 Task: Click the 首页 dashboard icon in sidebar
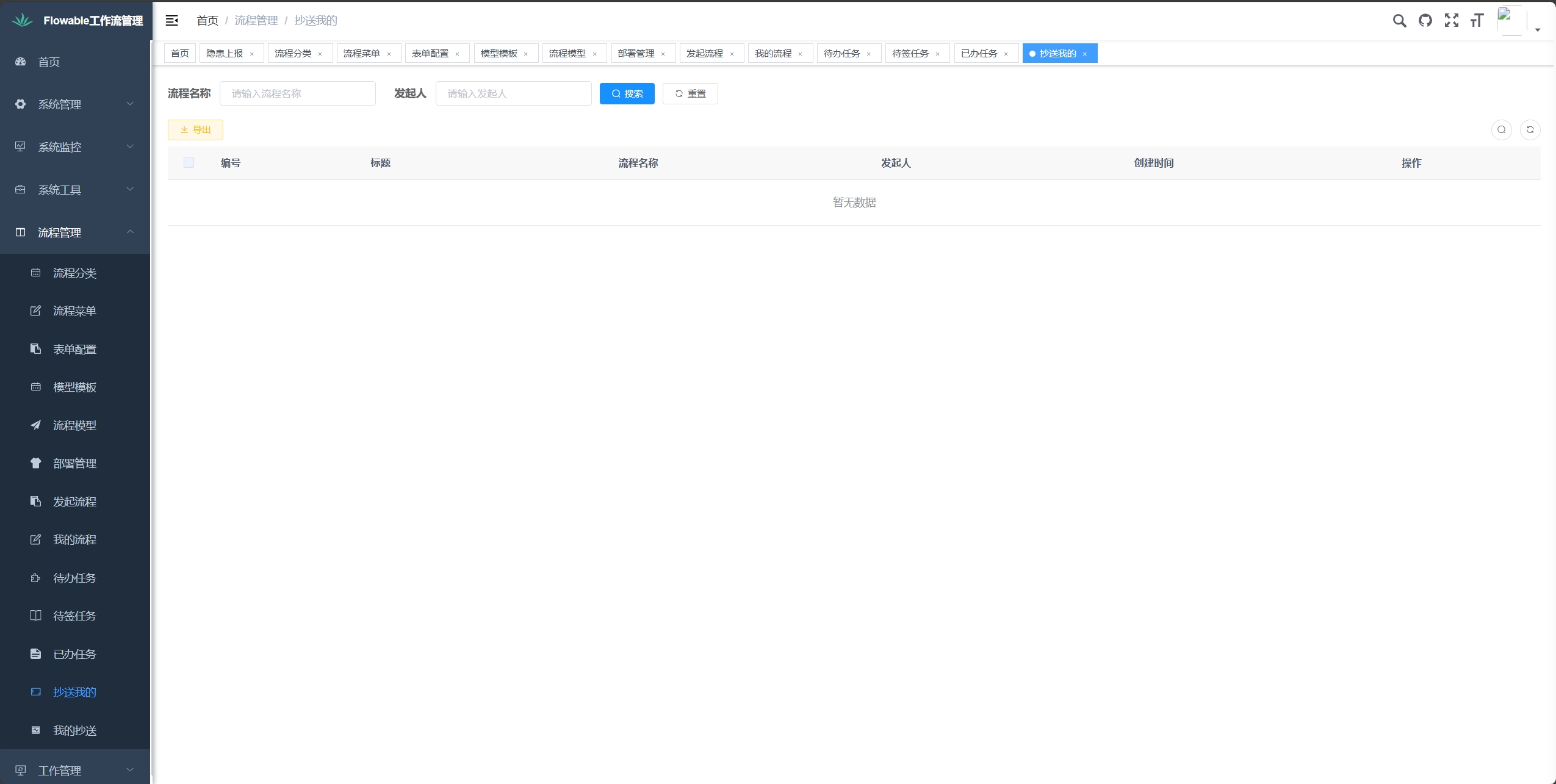(20, 62)
